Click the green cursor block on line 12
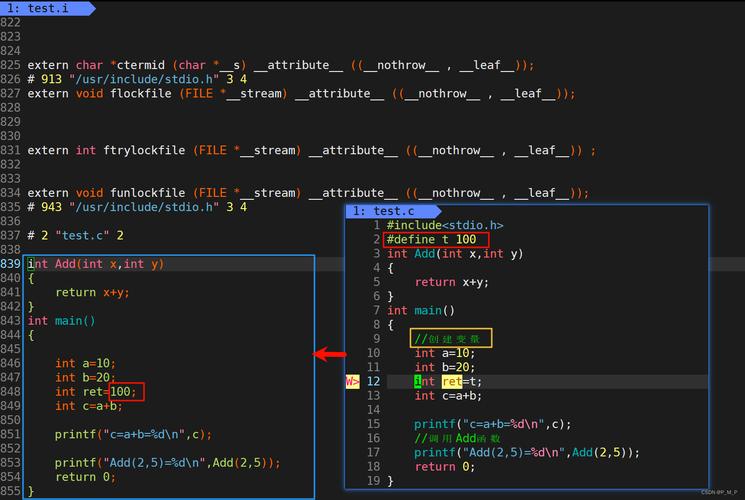Screen dimensions: 745x500 (x=418, y=381)
